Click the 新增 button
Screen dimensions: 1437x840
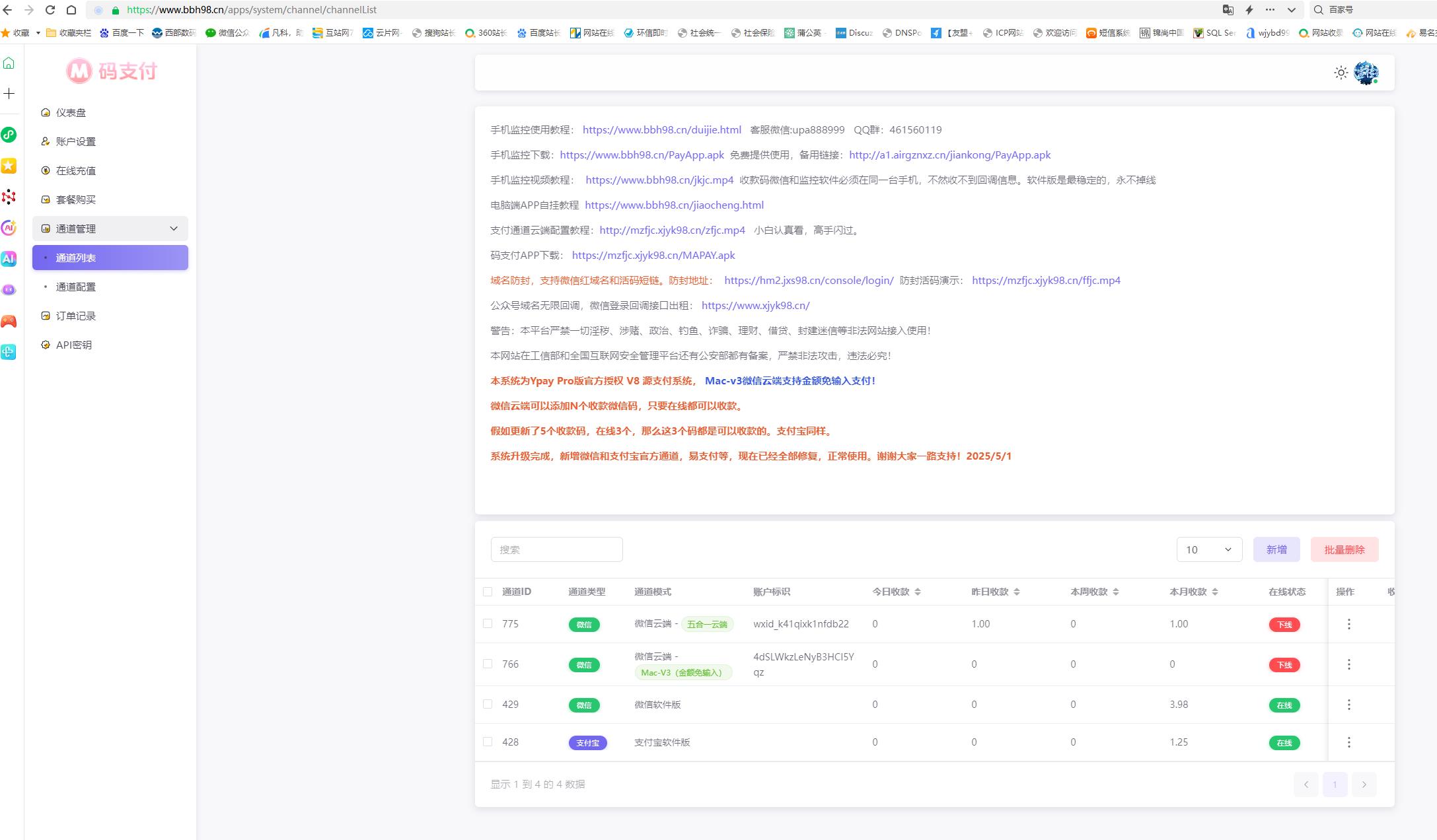pos(1276,549)
